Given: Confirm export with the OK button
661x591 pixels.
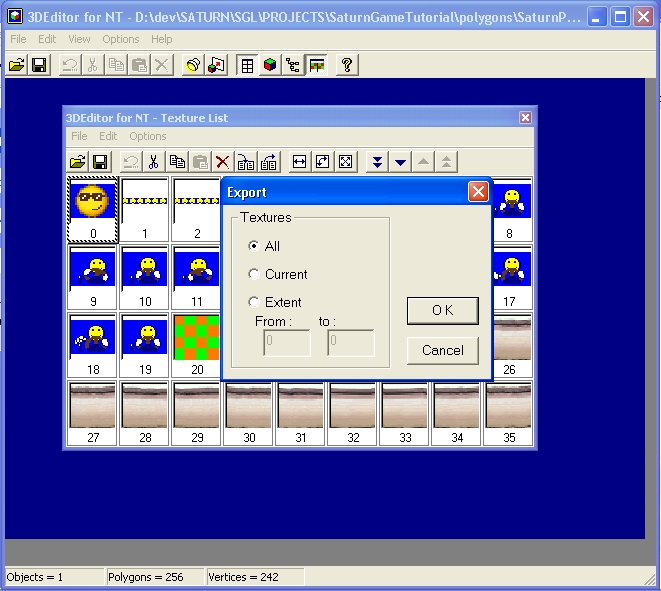Looking at the screenshot, I should pyautogui.click(x=443, y=311).
